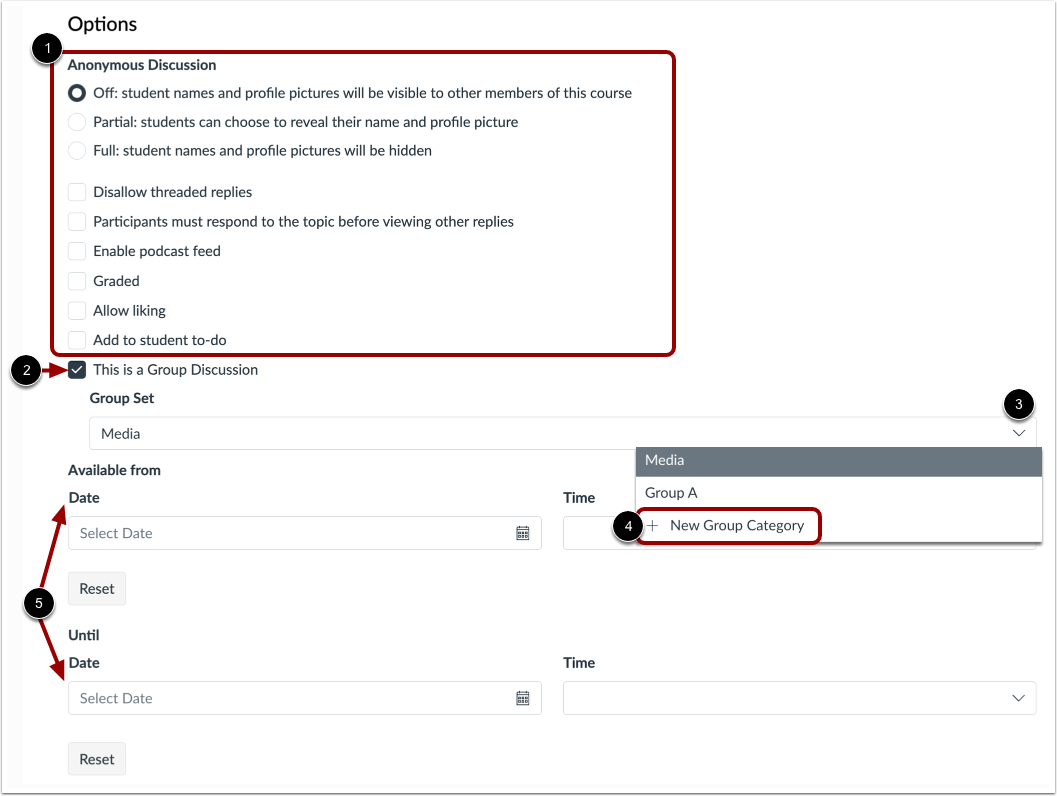
Task: Check the Graded option
Action: click(x=77, y=281)
